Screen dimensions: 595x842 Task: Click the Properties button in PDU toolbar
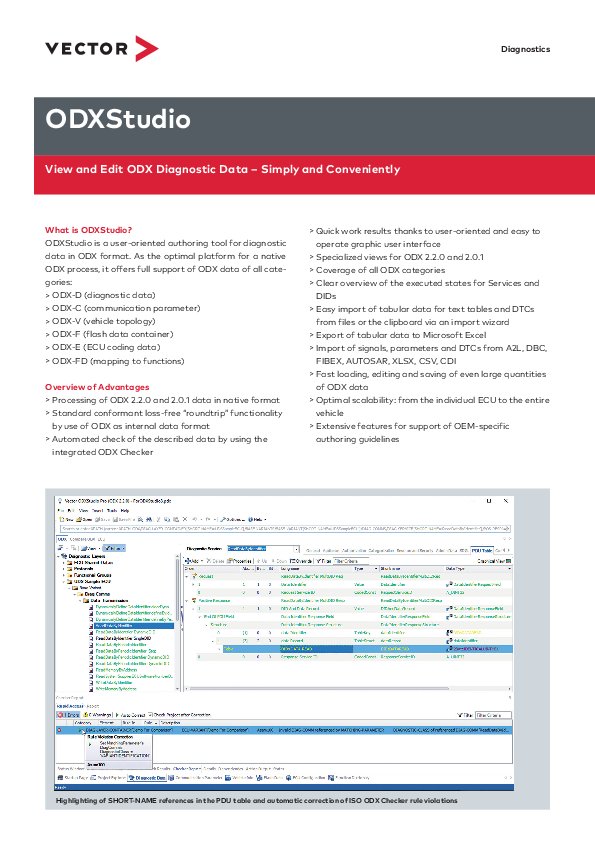239,561
